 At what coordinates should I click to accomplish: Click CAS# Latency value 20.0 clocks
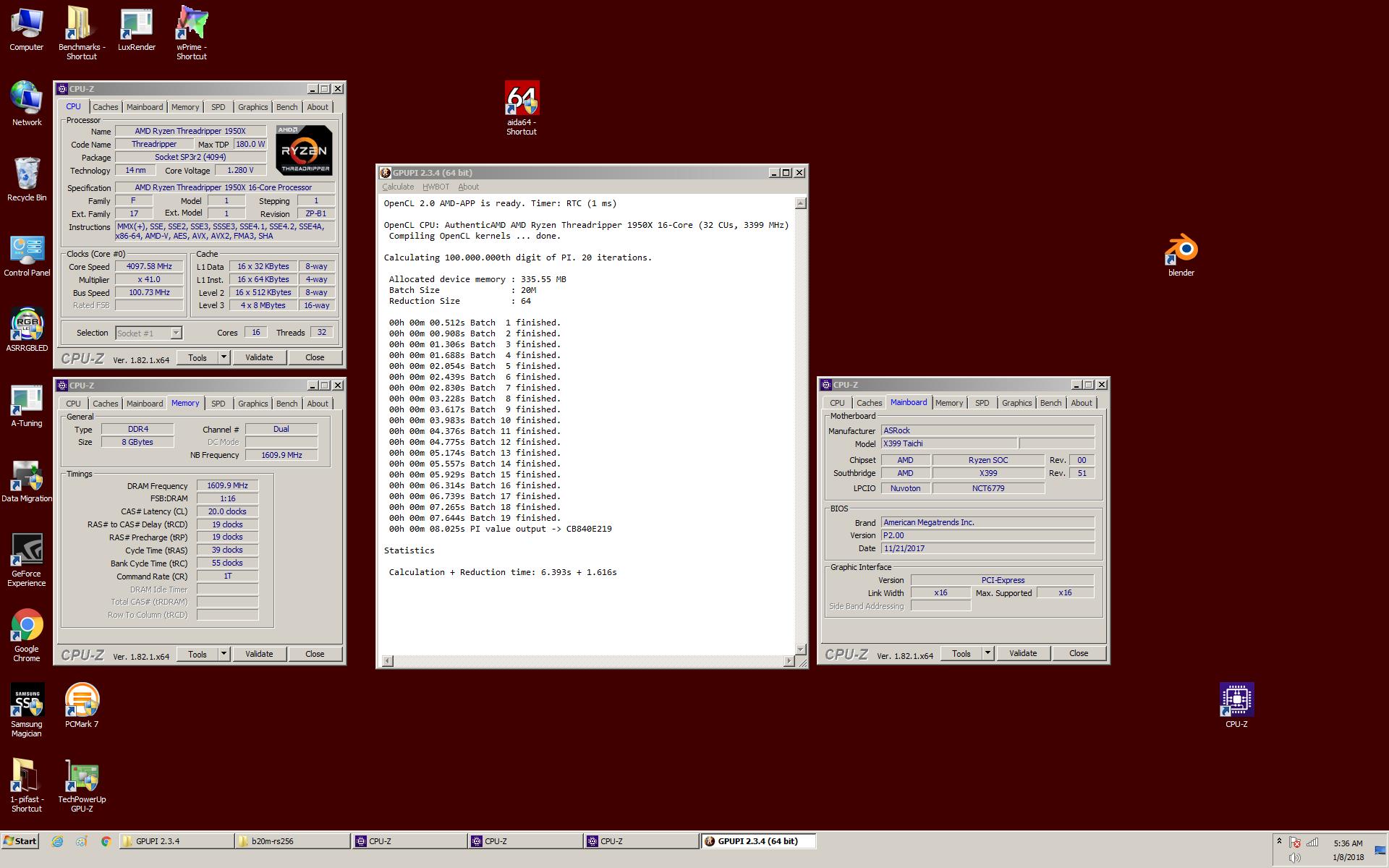click(227, 511)
